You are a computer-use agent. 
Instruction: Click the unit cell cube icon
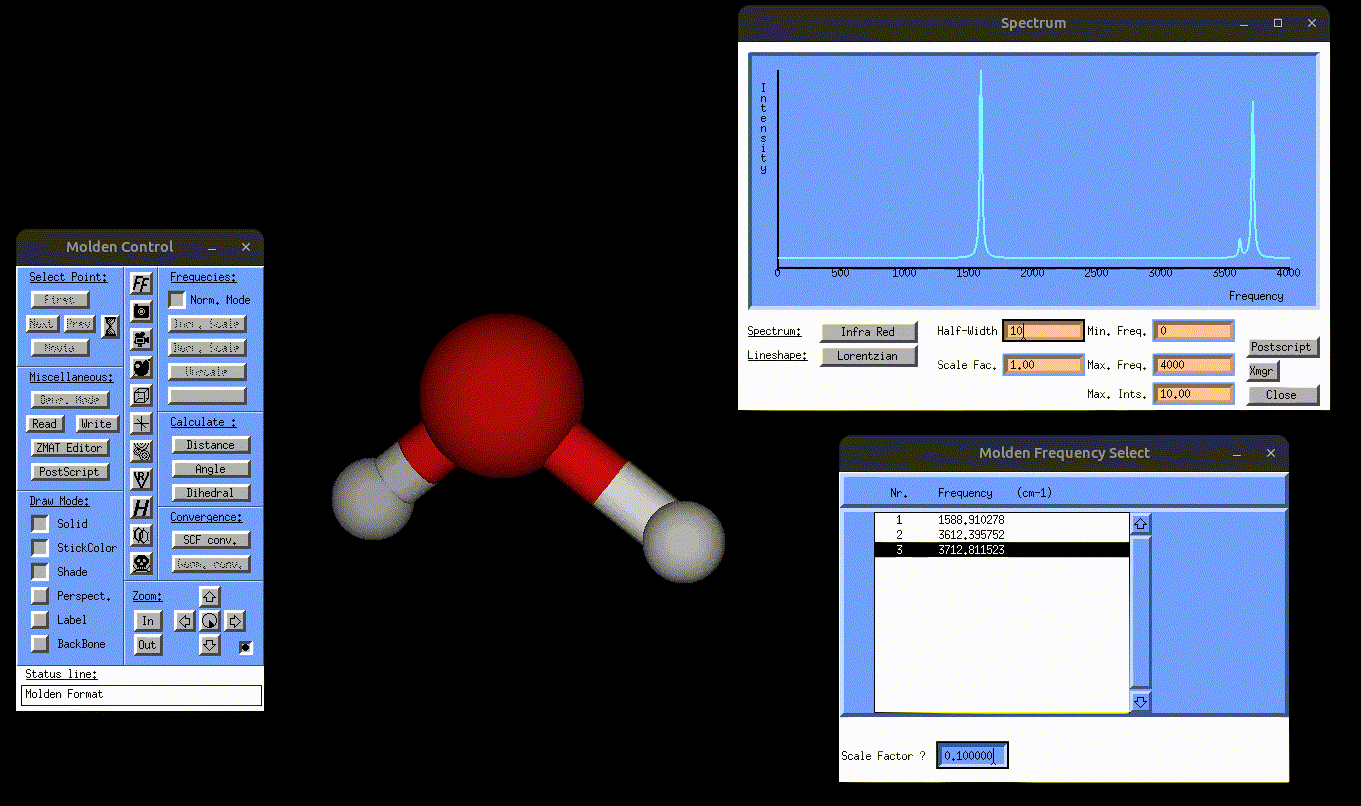pos(141,395)
